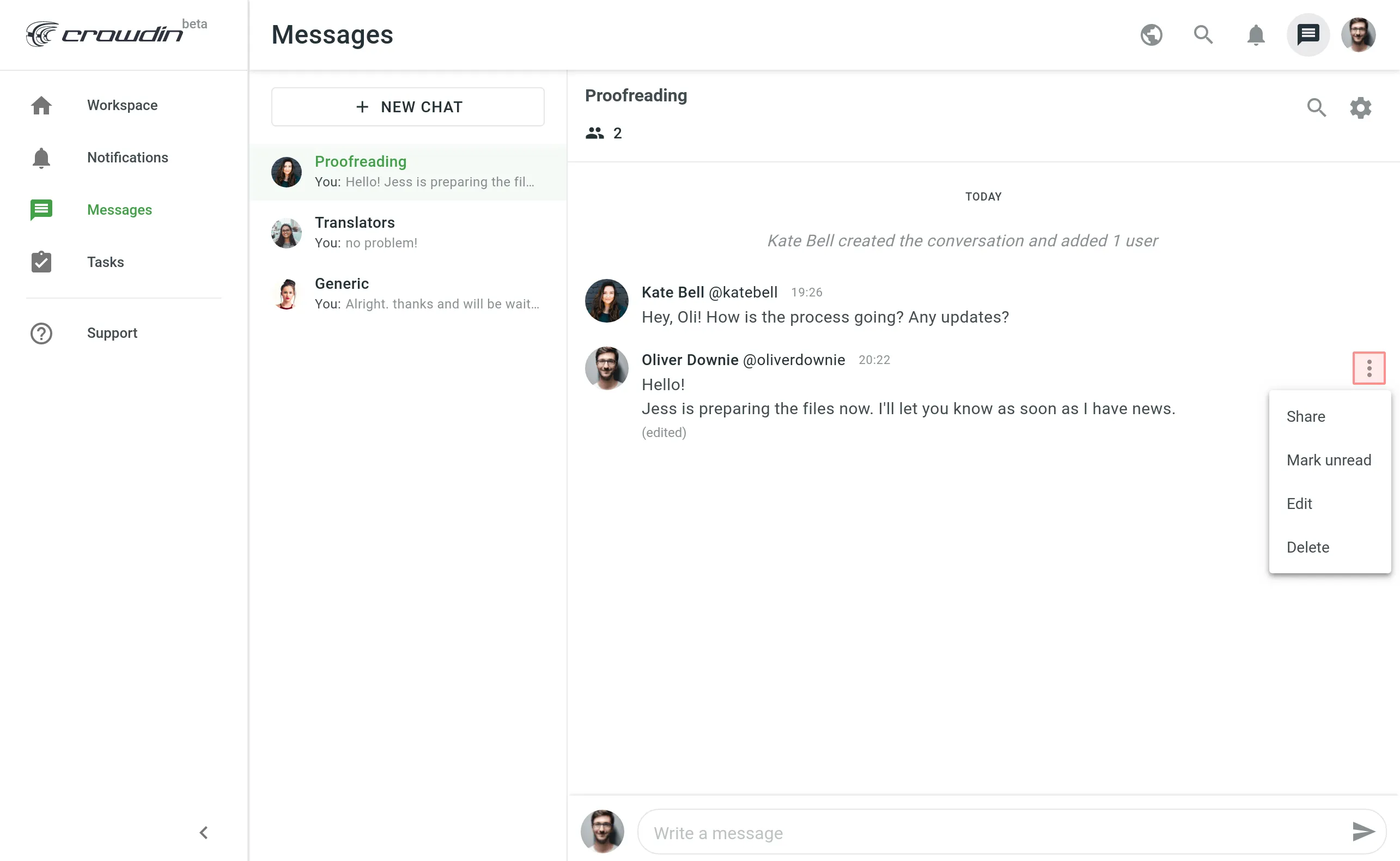Open Tasks from sidebar icon
1400x861 pixels.
click(x=41, y=262)
